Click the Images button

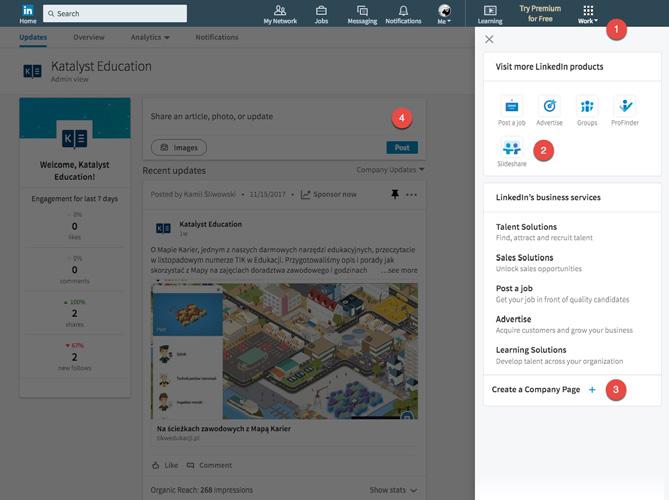(179, 148)
